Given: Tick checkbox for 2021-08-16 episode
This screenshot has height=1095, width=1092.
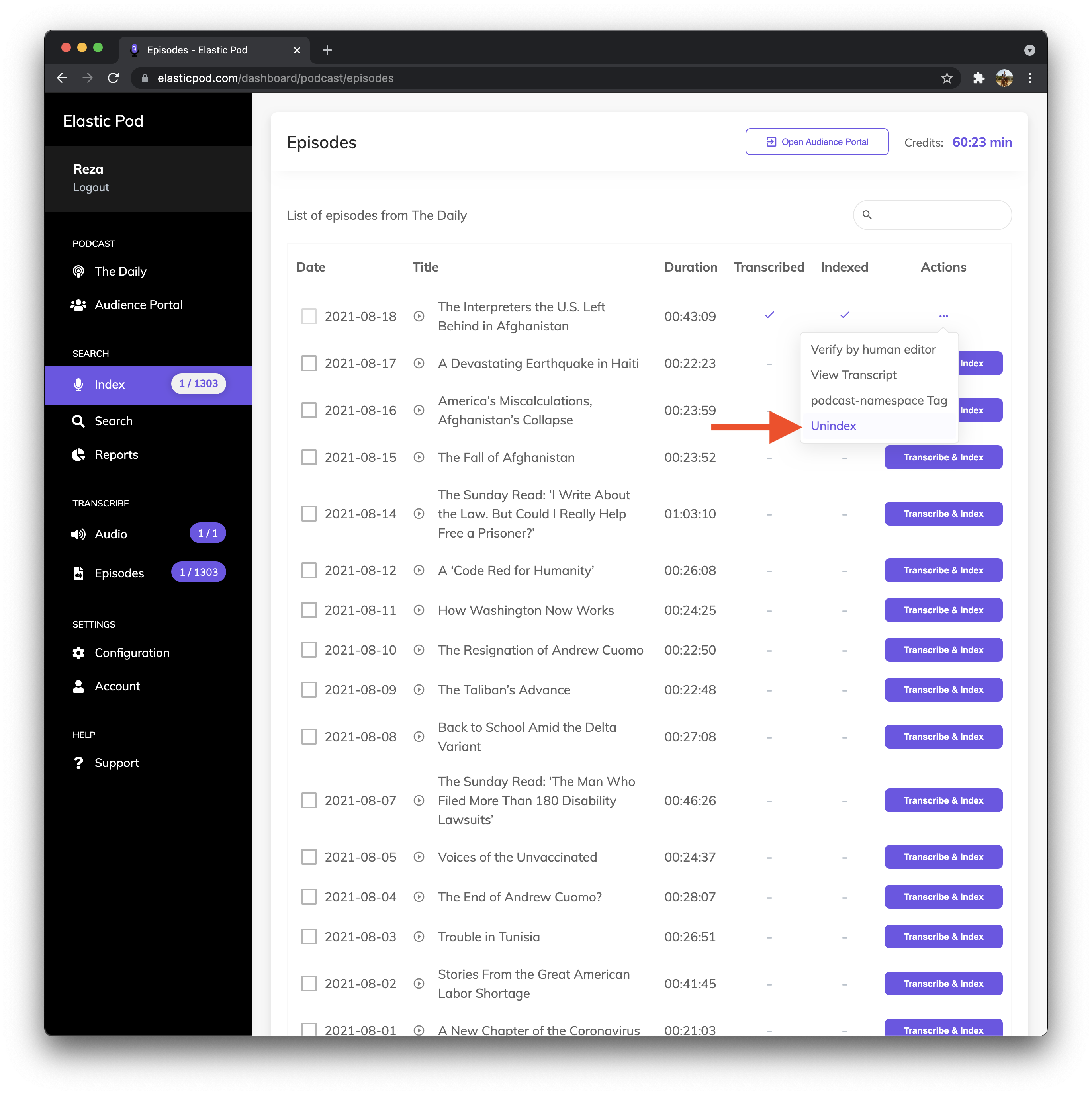Looking at the screenshot, I should [309, 411].
